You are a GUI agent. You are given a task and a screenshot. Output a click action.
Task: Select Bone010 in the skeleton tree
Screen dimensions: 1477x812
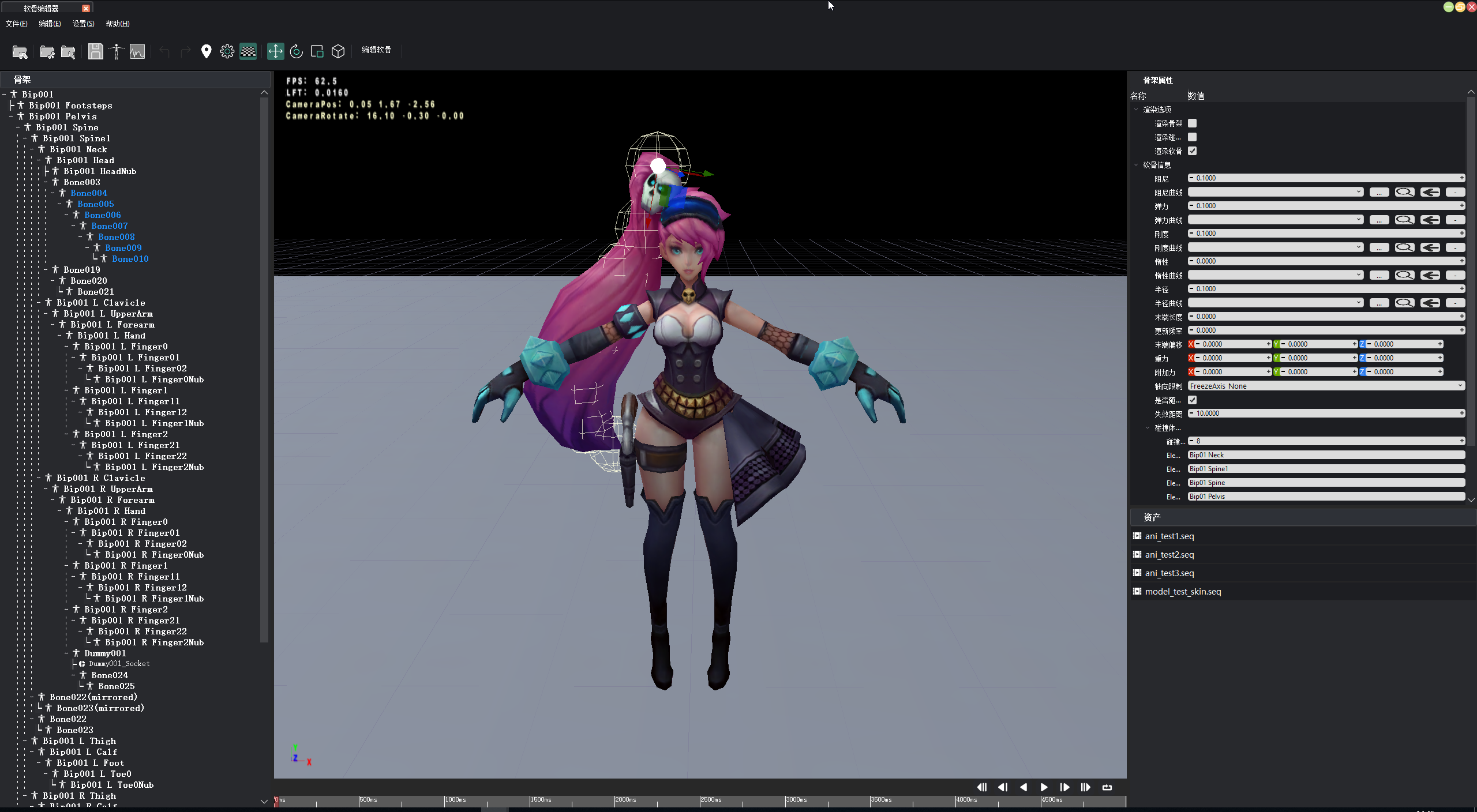(130, 259)
